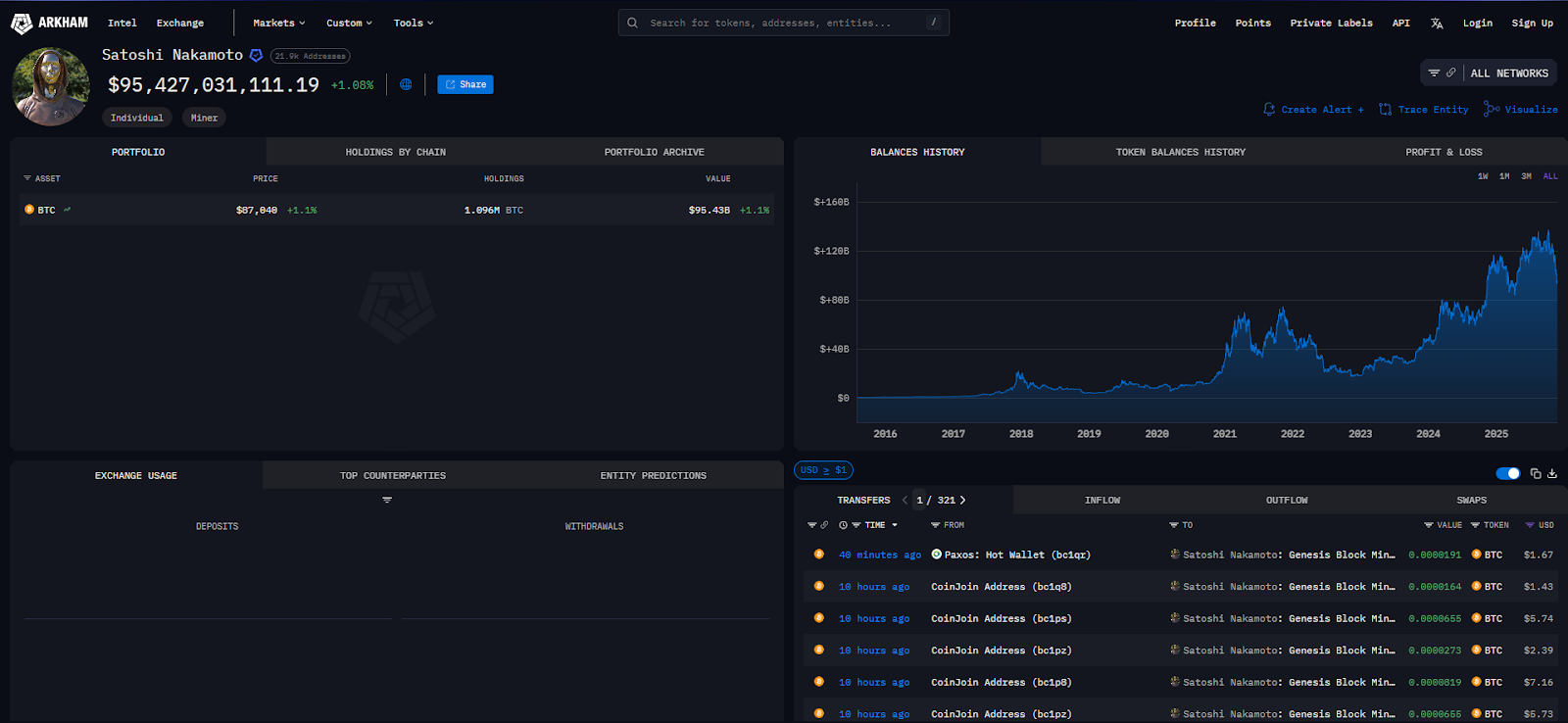
Task: Switch to the Outflow tab
Action: click(1287, 500)
